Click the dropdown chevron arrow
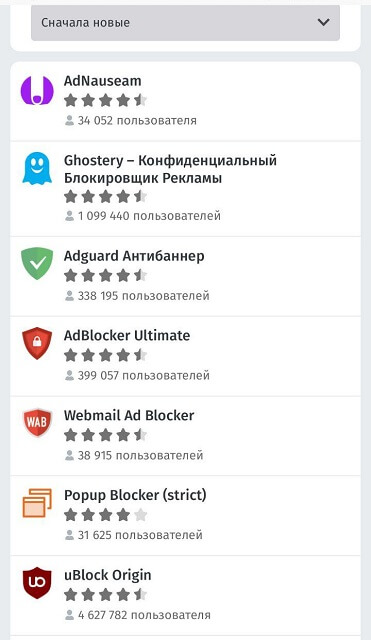The height and width of the screenshot is (640, 371). tap(323, 22)
